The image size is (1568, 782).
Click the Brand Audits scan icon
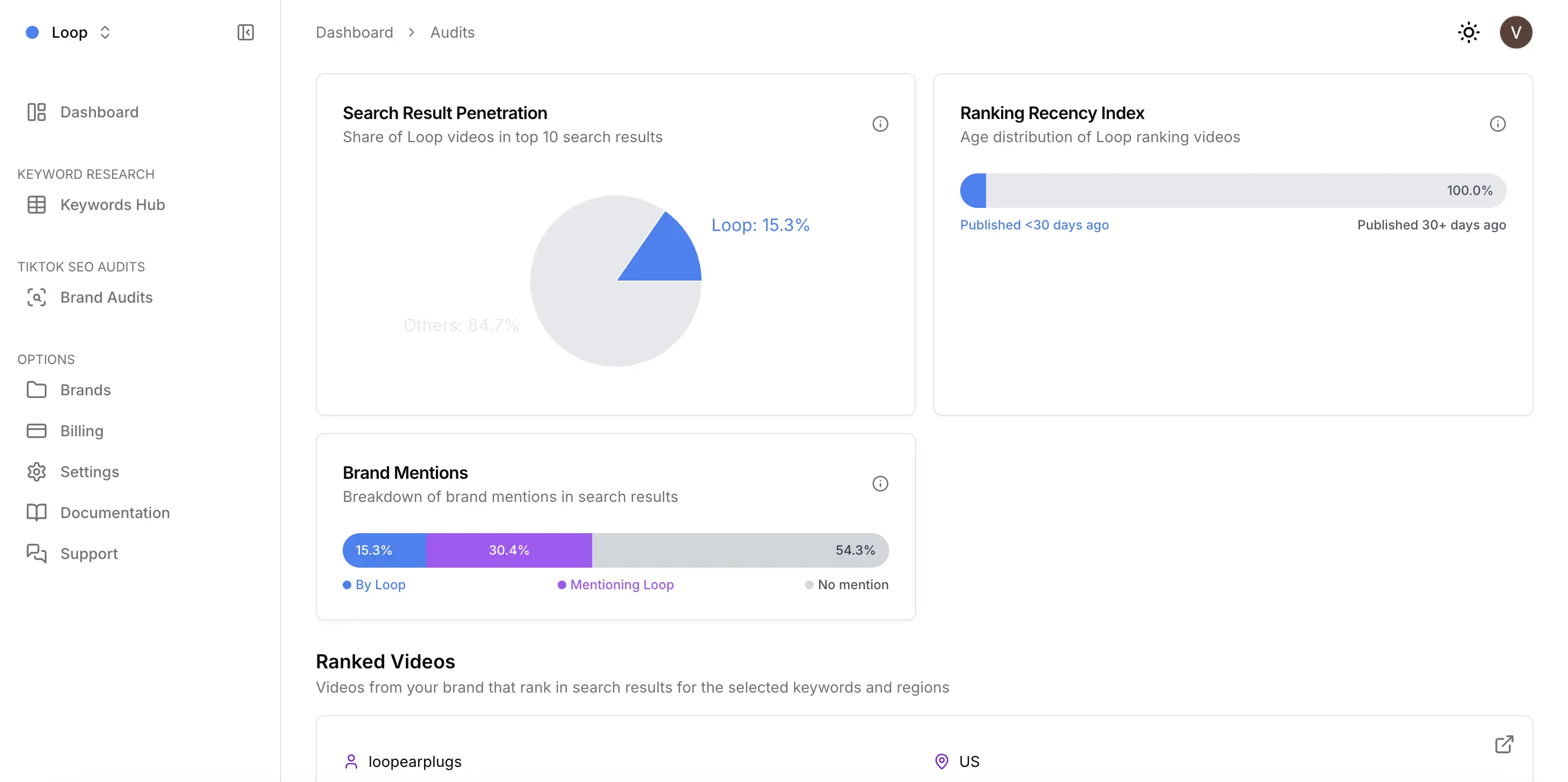coord(37,297)
